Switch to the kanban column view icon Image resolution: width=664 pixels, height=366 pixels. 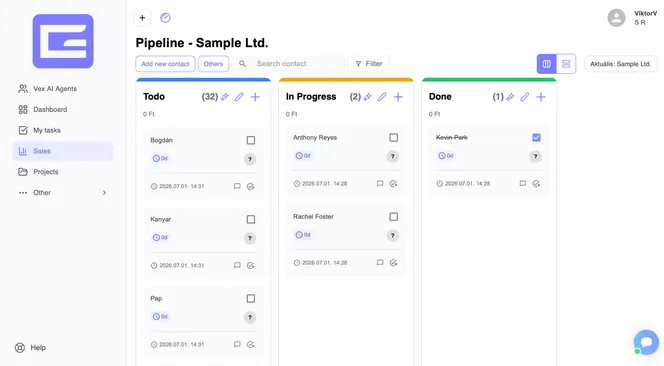click(x=547, y=64)
